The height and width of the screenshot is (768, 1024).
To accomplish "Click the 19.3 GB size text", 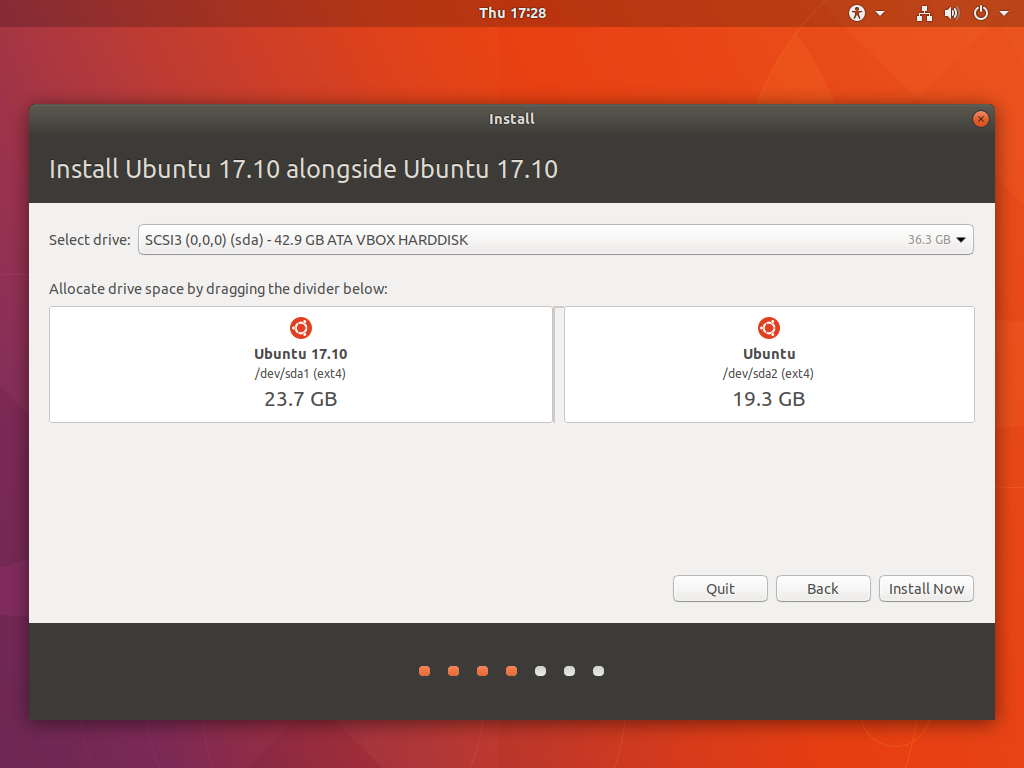I will [769, 399].
